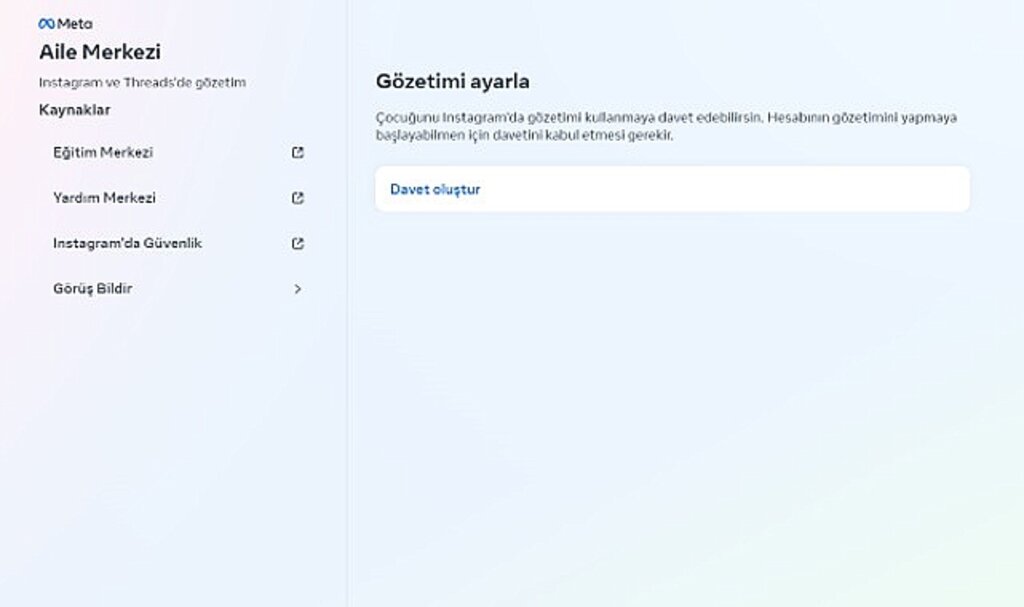Click 'Instagram ve Threads'de gözetim' subtitle
The image size is (1024, 607).
coord(142,82)
